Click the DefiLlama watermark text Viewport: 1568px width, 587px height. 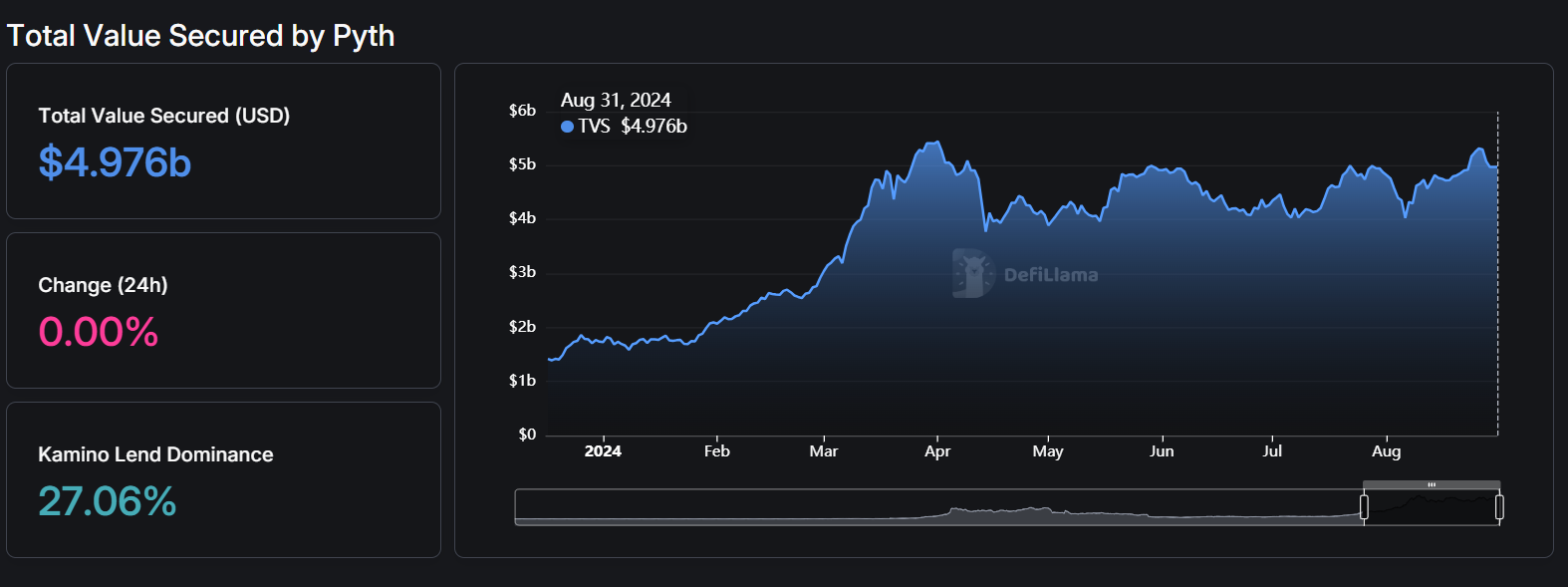(x=1051, y=275)
